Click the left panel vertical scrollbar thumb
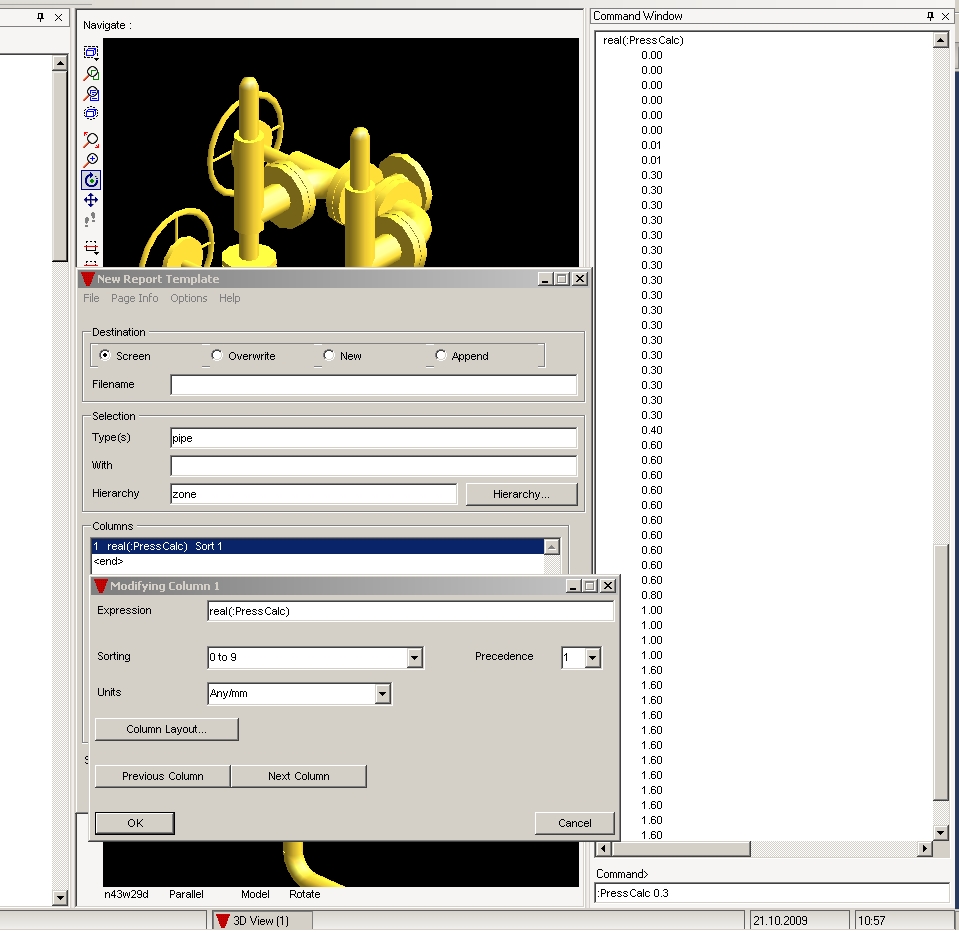Viewport: 959px width, 933px height. click(x=60, y=166)
